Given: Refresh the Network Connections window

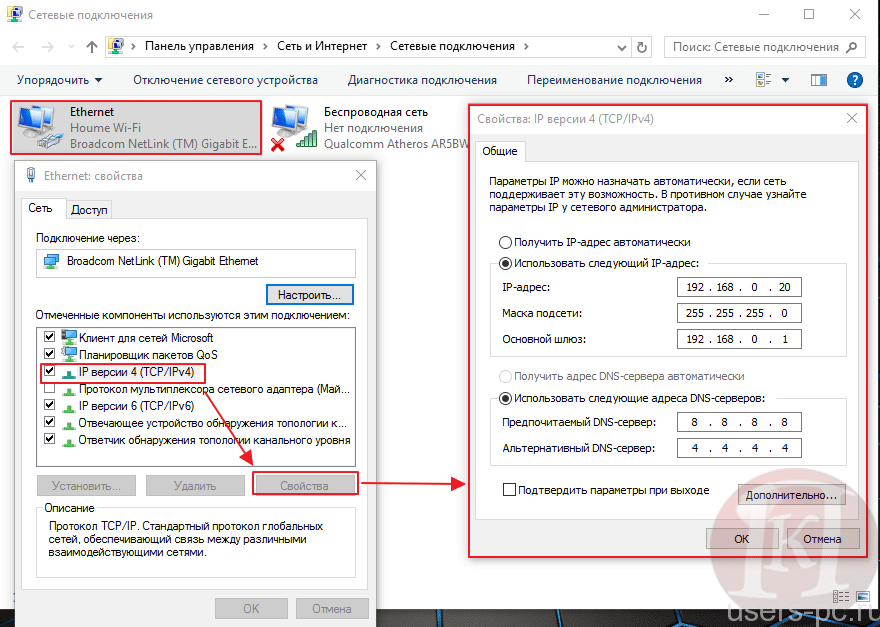Looking at the screenshot, I should point(643,47).
